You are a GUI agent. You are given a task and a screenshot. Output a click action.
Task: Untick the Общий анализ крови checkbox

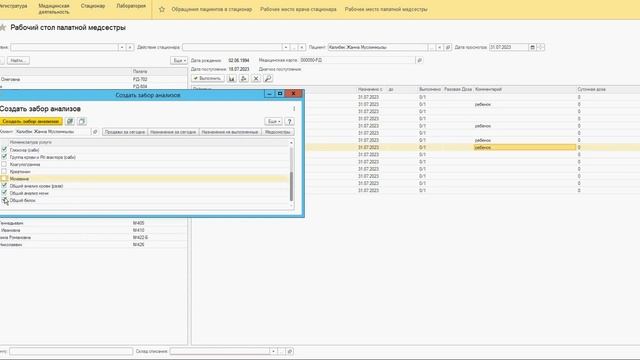click(4, 186)
